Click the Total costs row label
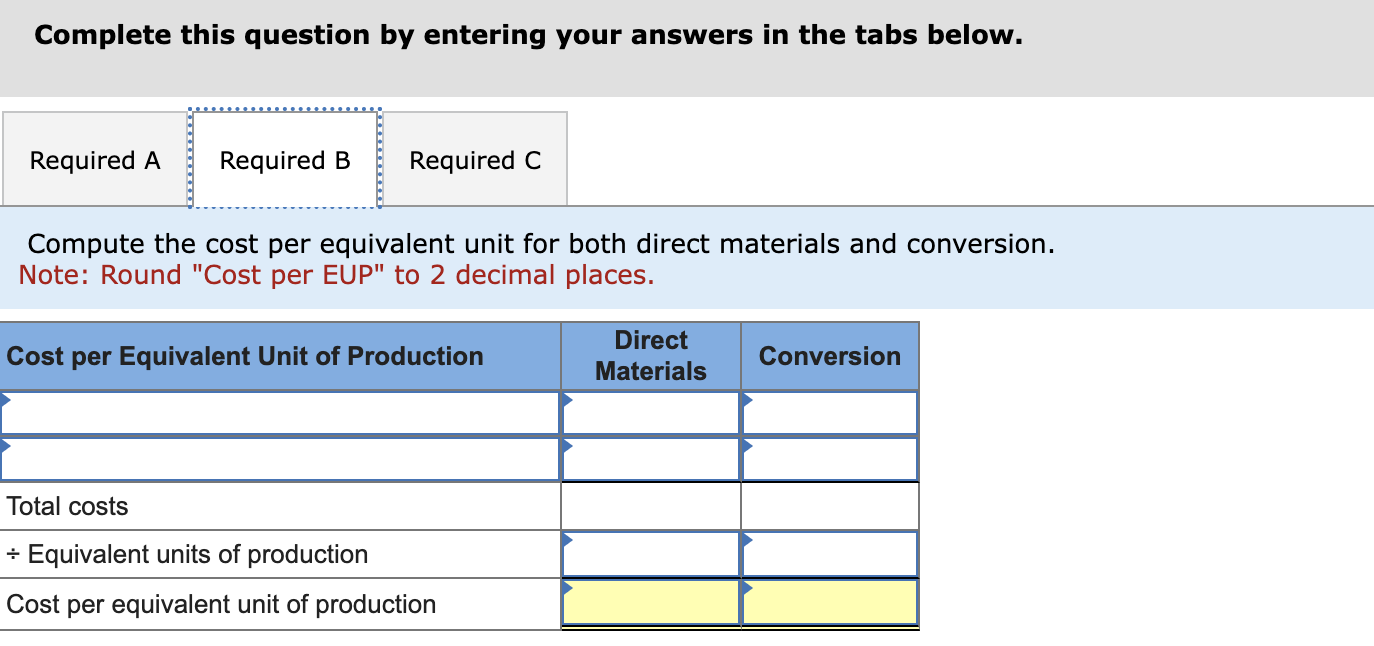 pos(68,506)
